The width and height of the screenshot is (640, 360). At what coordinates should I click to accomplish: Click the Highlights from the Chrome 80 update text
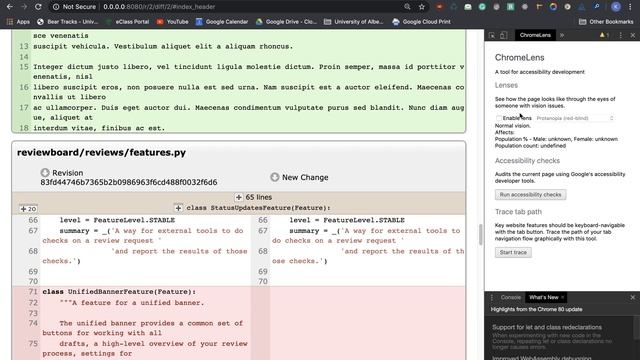(x=536, y=309)
